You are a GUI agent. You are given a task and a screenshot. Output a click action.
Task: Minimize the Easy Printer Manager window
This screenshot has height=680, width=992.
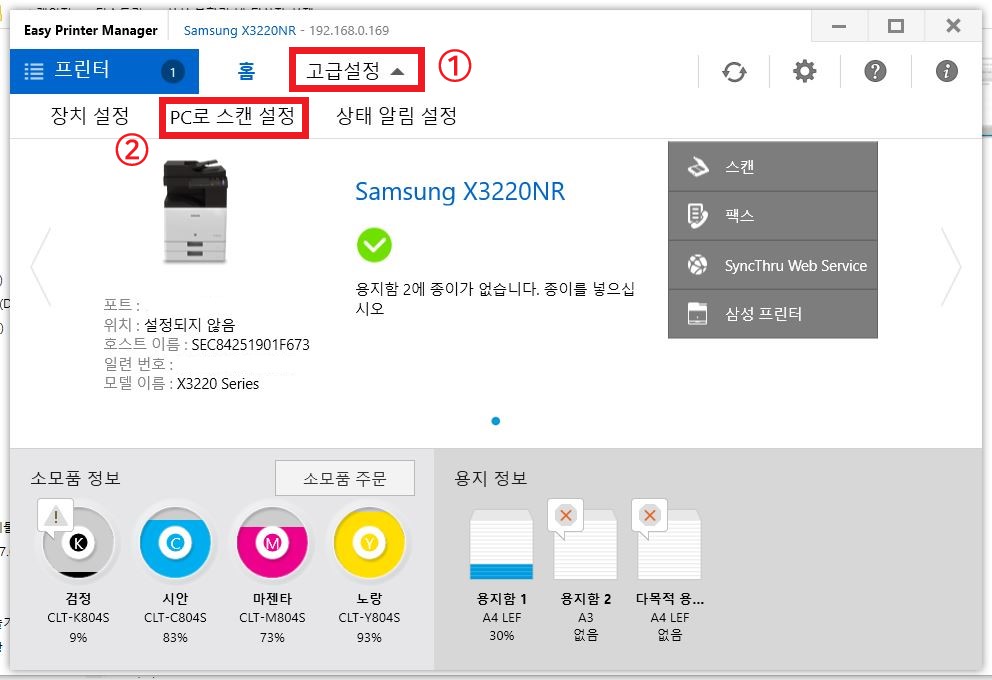(x=840, y=27)
